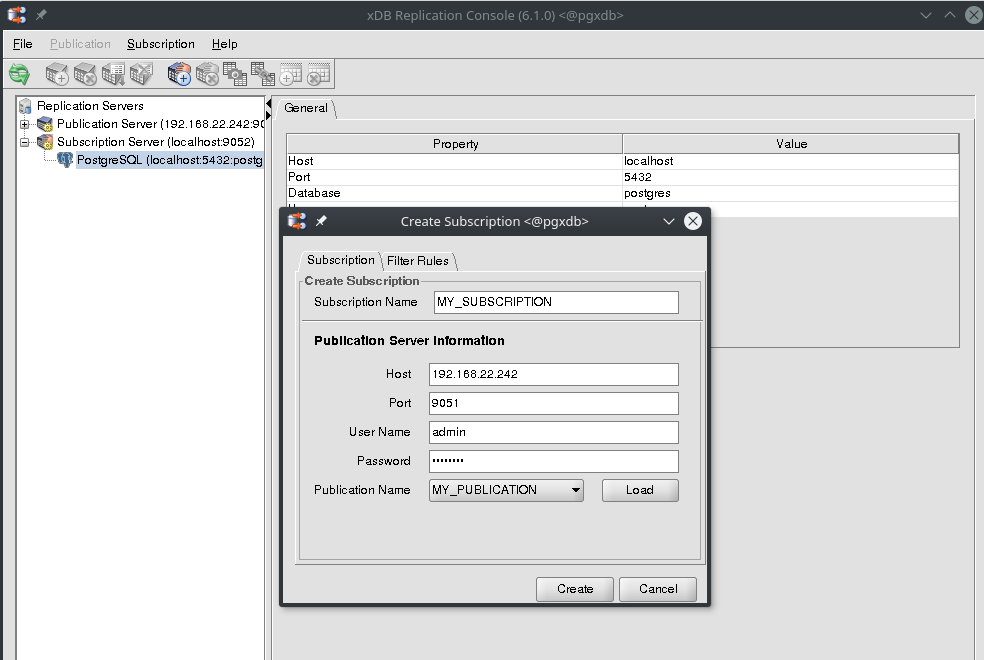984x660 pixels.
Task: Select the Replication Servers tree root label
Action: click(90, 106)
